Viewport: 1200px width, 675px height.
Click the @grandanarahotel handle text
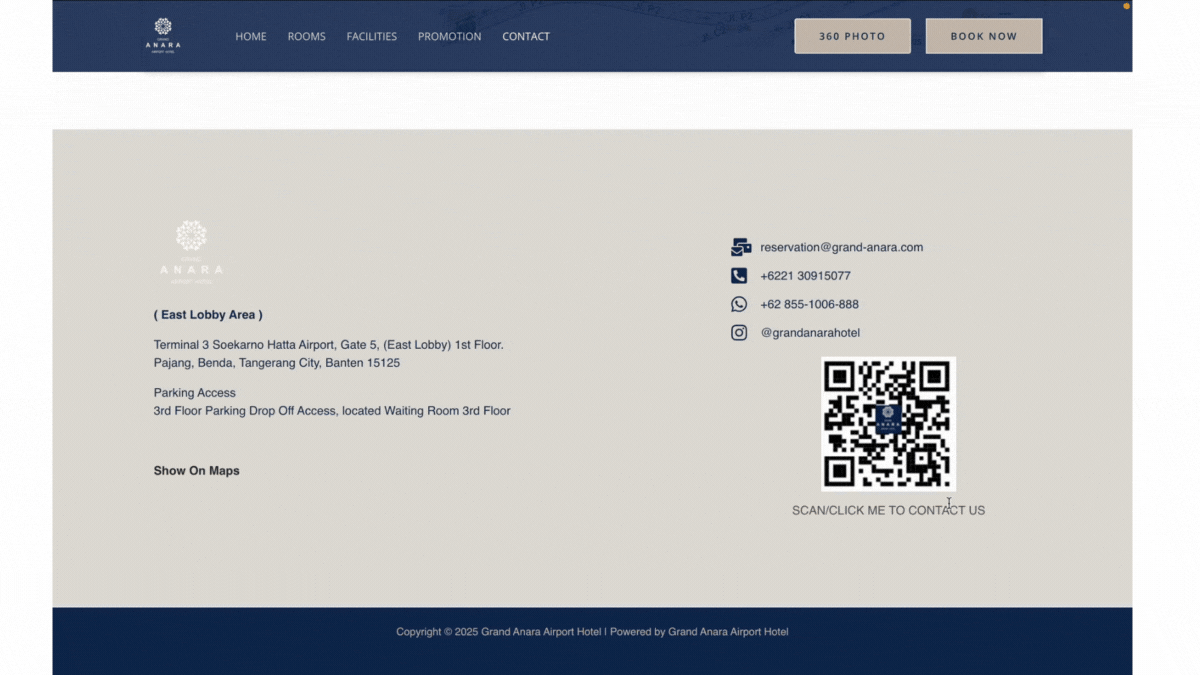(811, 332)
